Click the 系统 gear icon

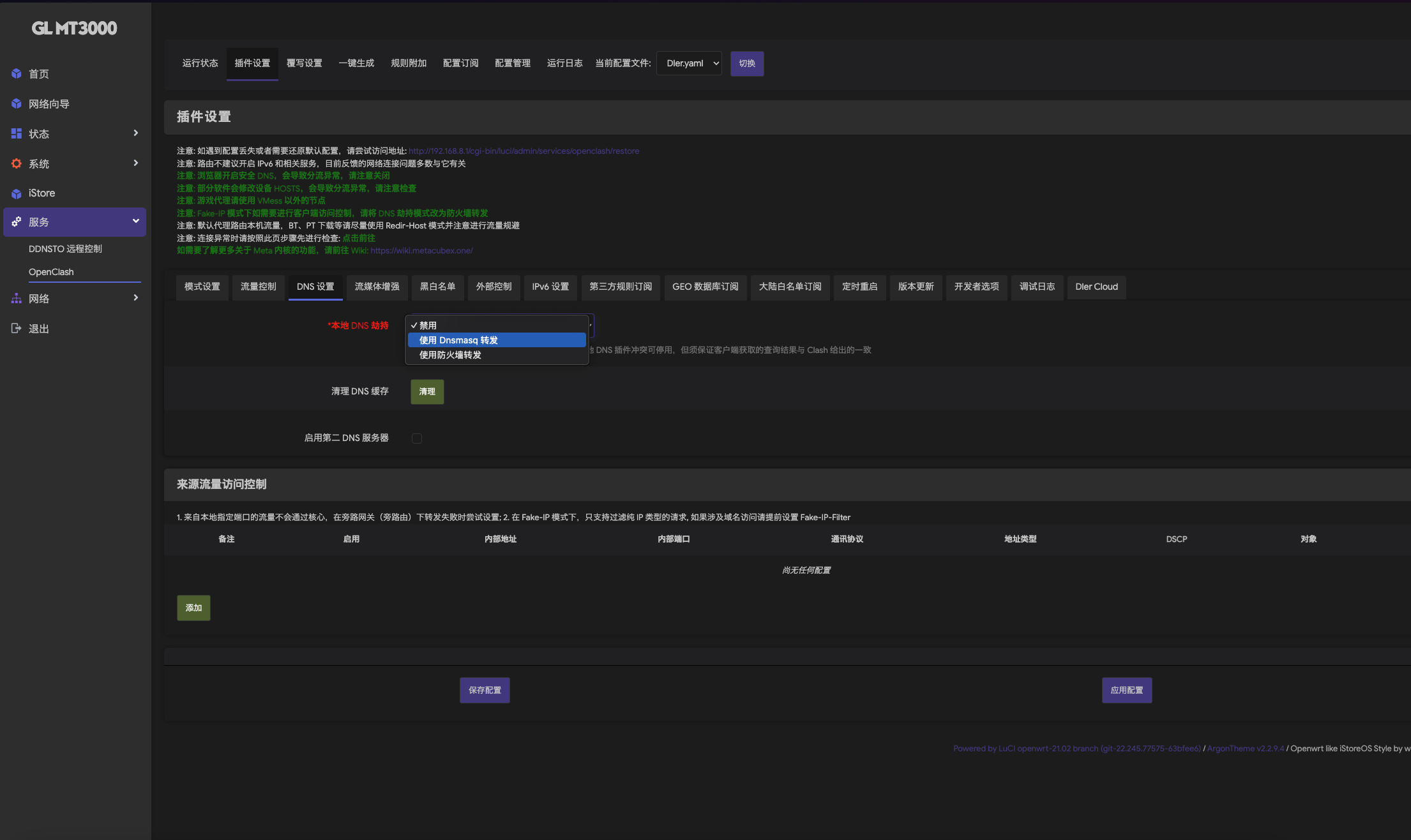pyautogui.click(x=17, y=164)
